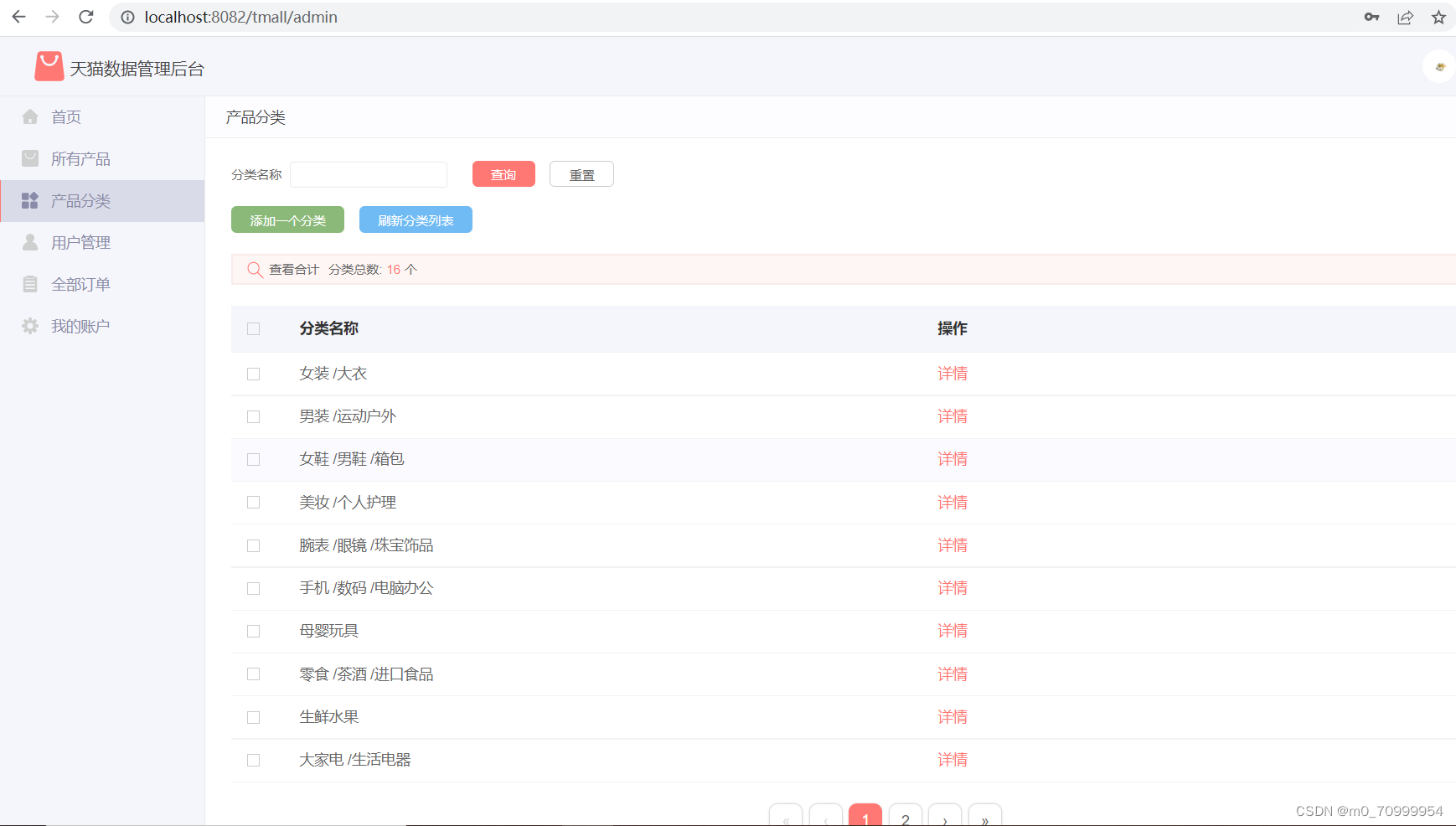Click the site info icon in address bar
The image size is (1456, 826).
click(127, 17)
